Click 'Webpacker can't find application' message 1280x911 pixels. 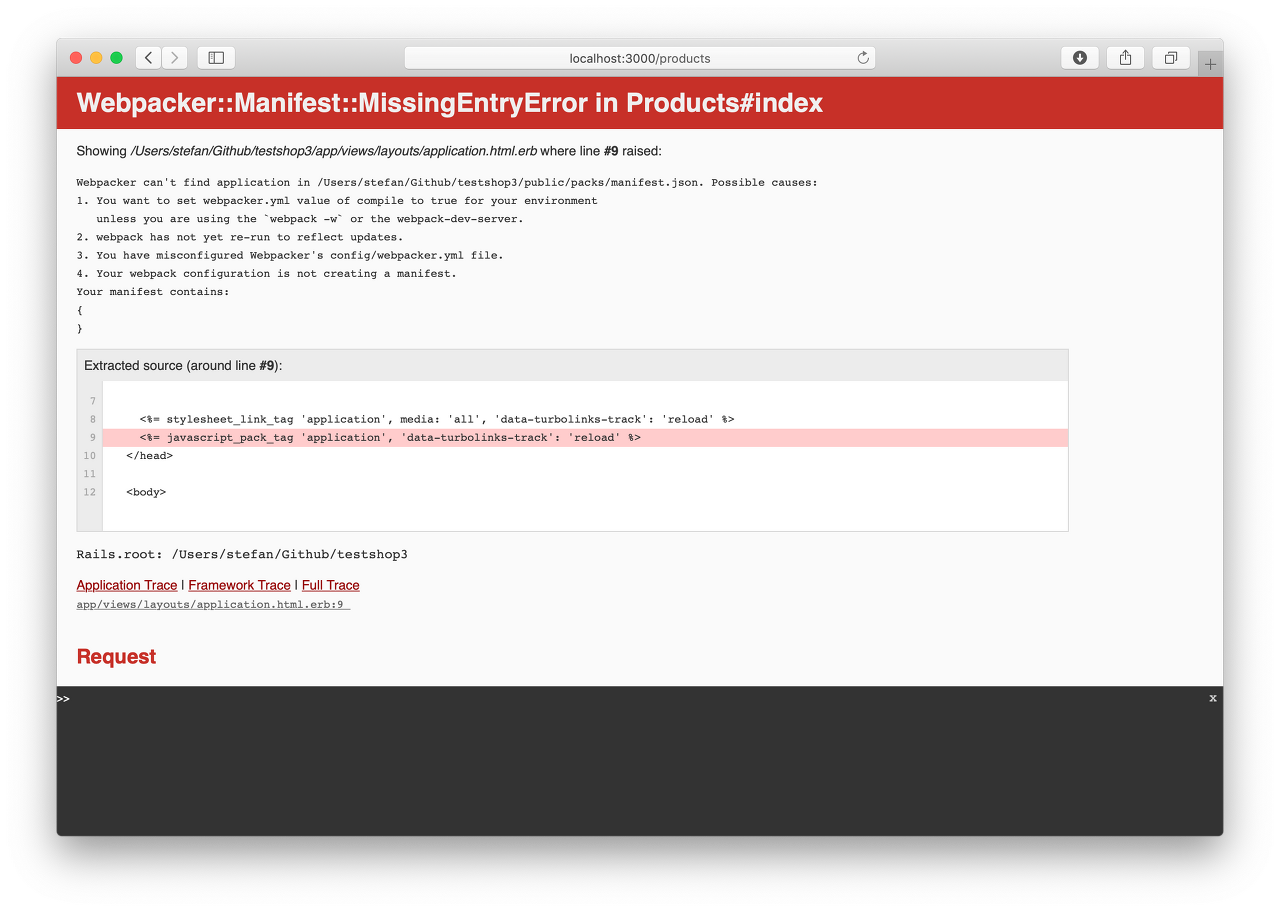(447, 183)
